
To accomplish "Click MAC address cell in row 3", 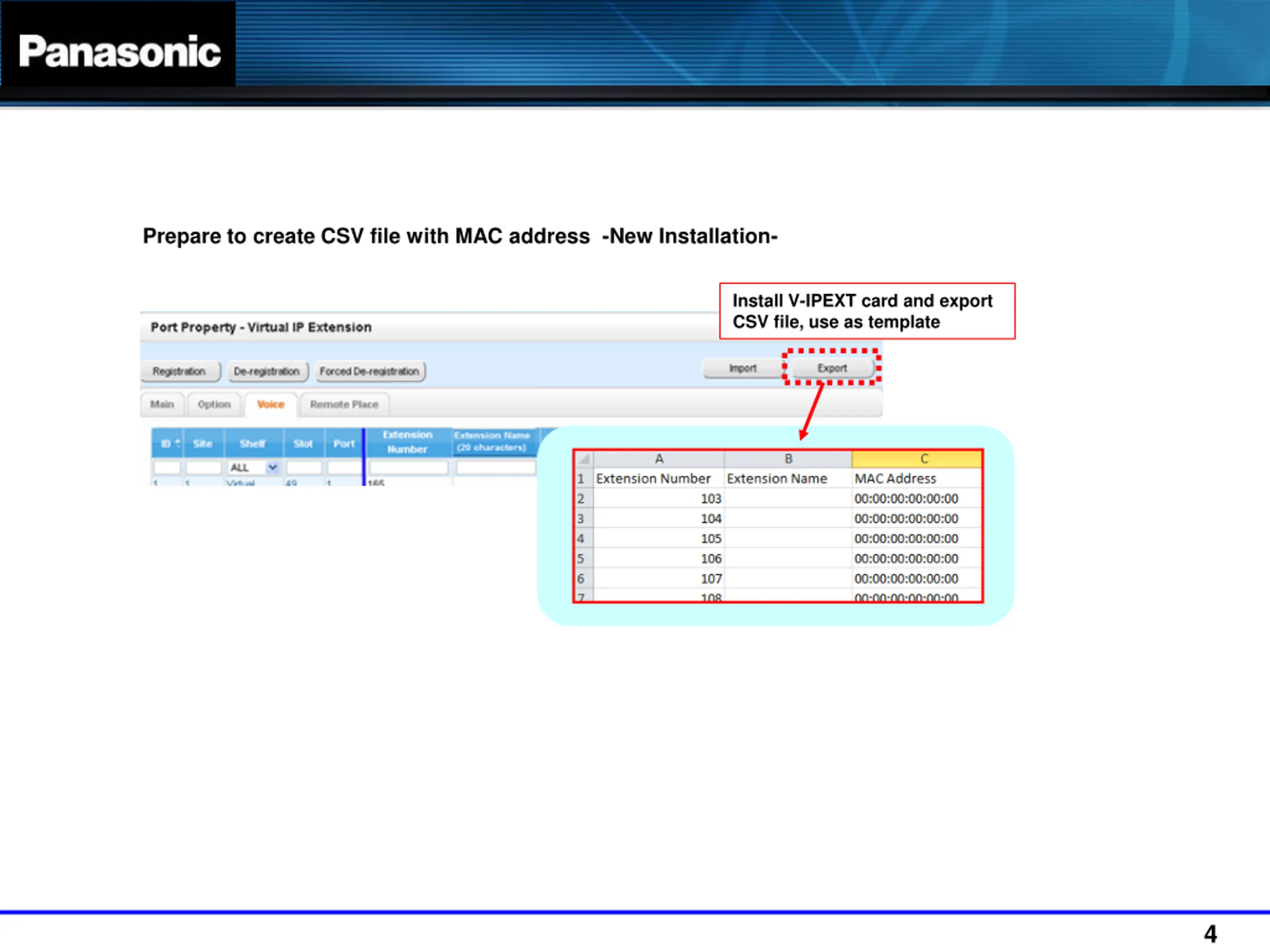I will (917, 519).
